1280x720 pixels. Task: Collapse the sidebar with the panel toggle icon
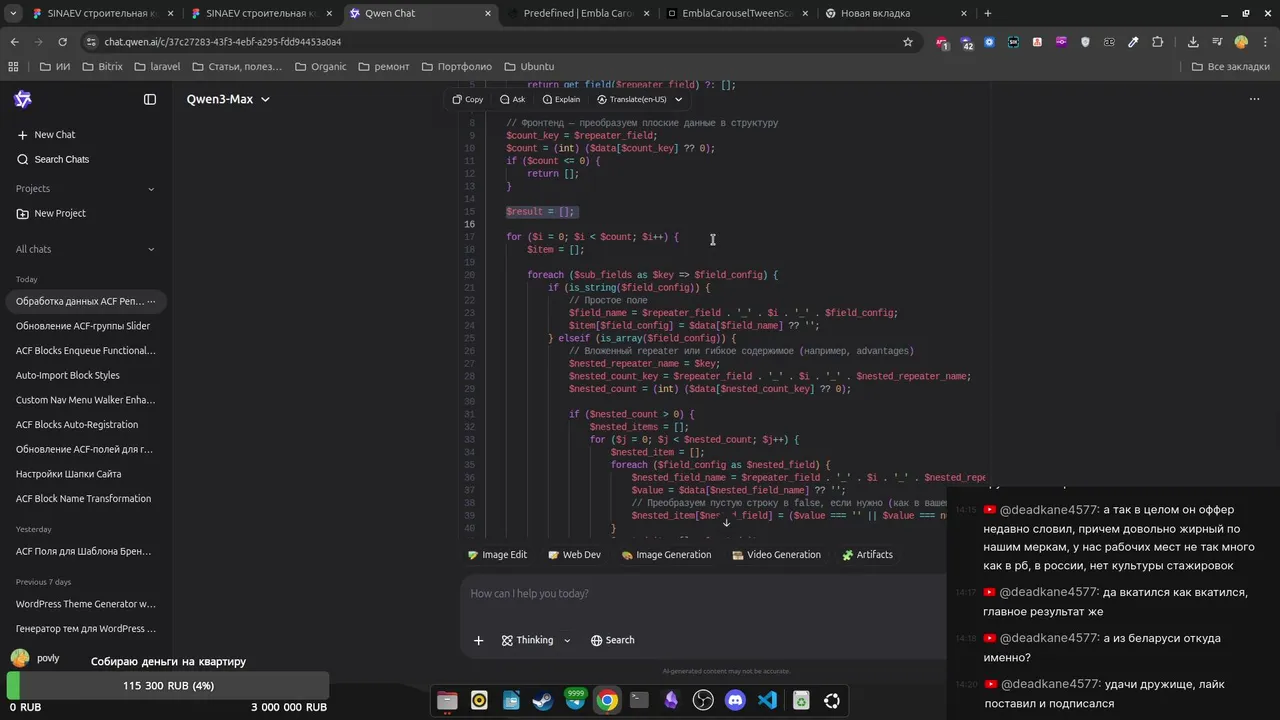150,99
